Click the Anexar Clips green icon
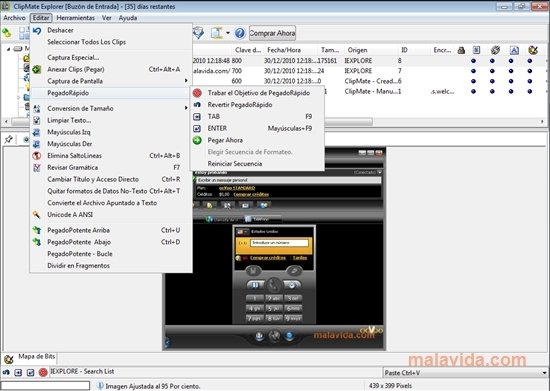 pos(37,69)
